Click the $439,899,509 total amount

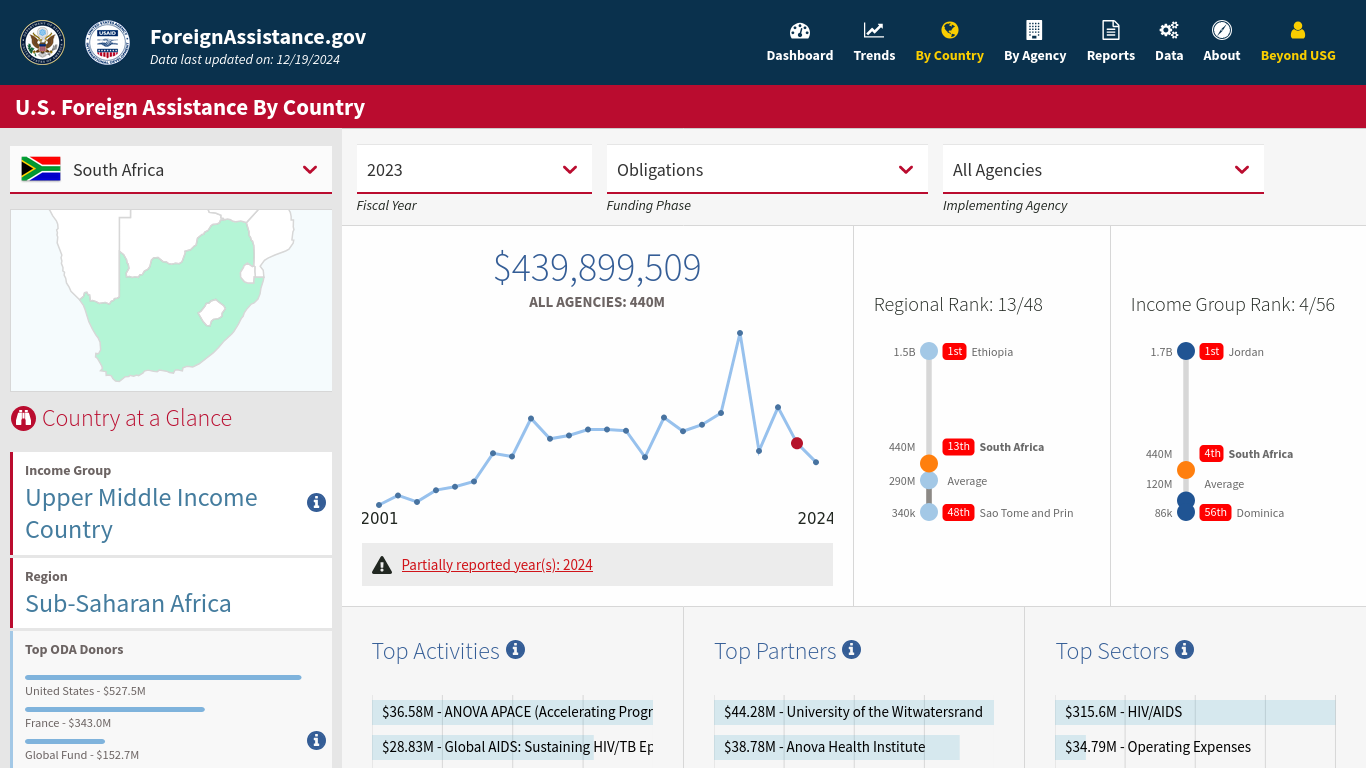coord(597,268)
